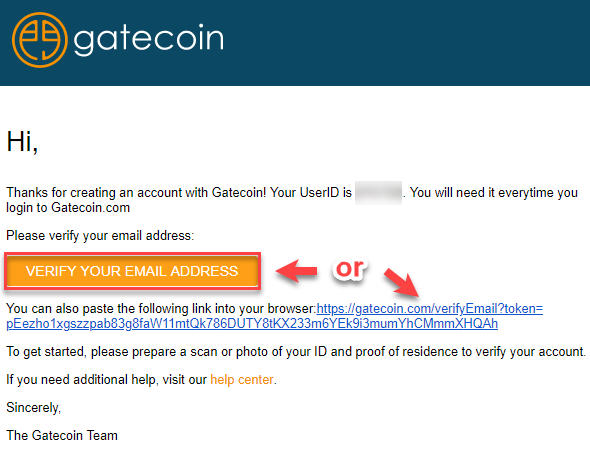This screenshot has height=467, width=590.
Task: Click 'Please verify your email address:' text
Action: pyautogui.click(x=100, y=236)
